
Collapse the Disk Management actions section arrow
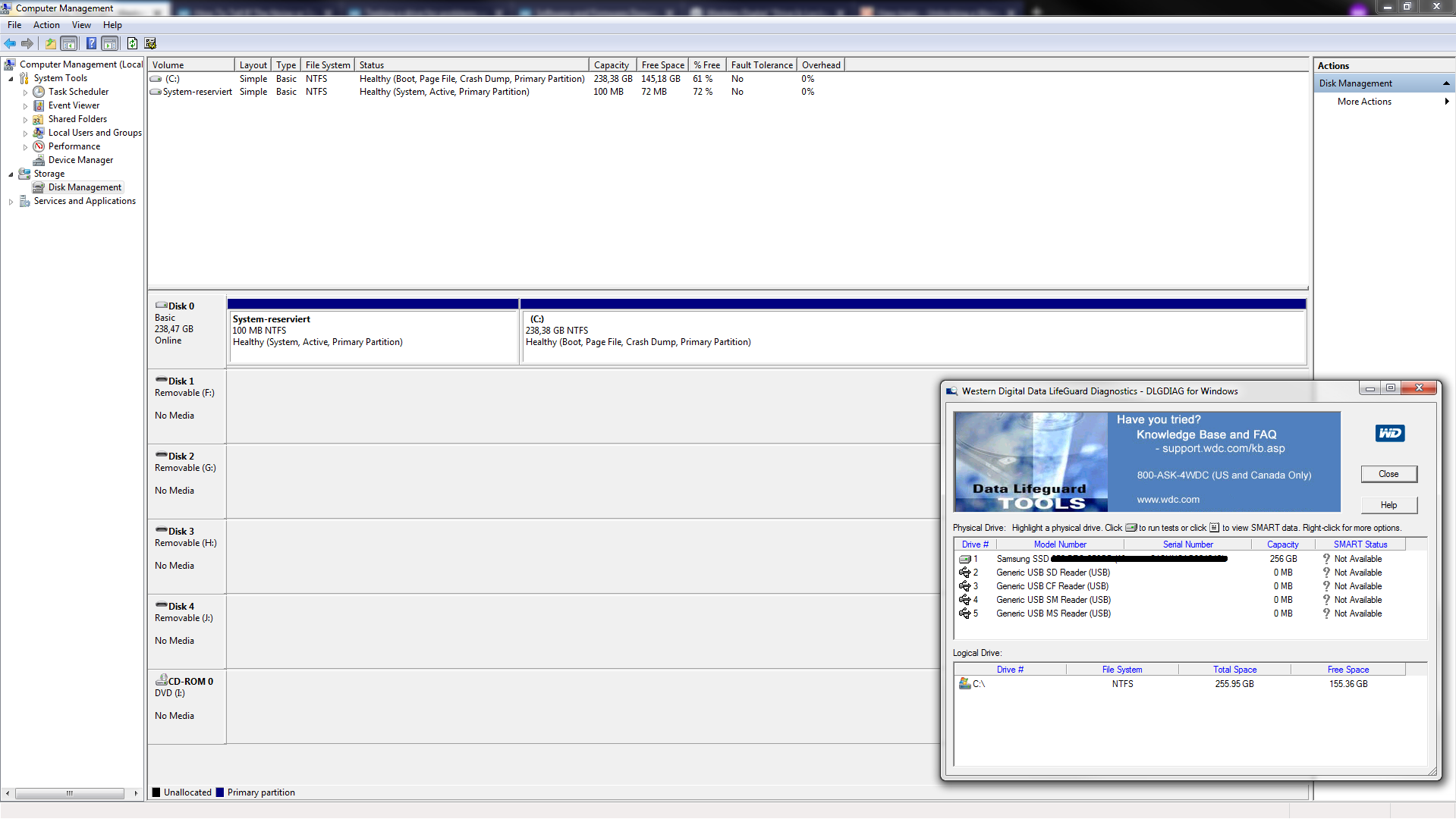click(1446, 83)
